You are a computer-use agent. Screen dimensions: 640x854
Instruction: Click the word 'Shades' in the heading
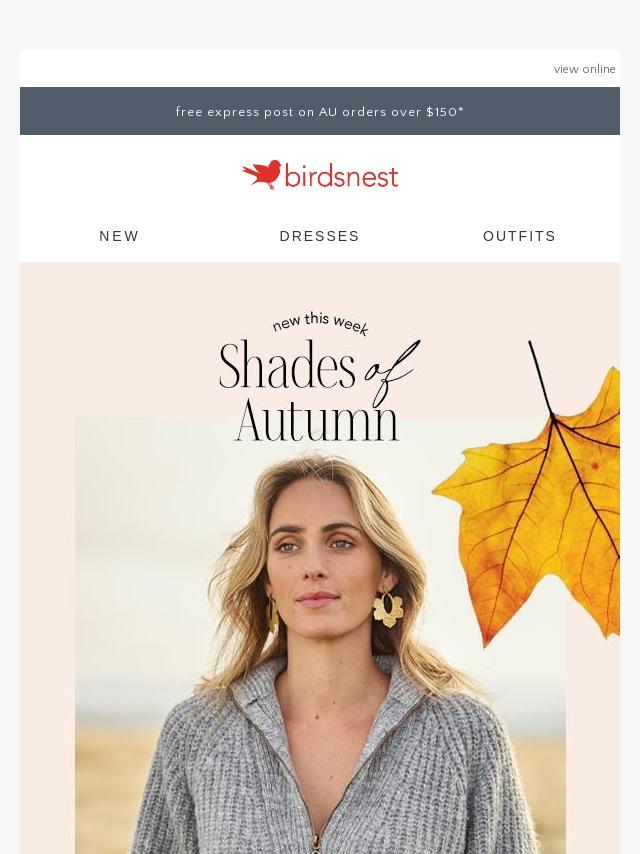(287, 364)
